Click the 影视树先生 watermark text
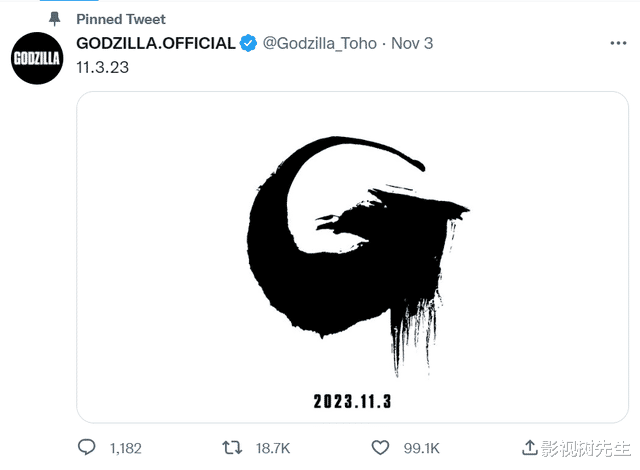The height and width of the screenshot is (470, 640). tap(585, 447)
